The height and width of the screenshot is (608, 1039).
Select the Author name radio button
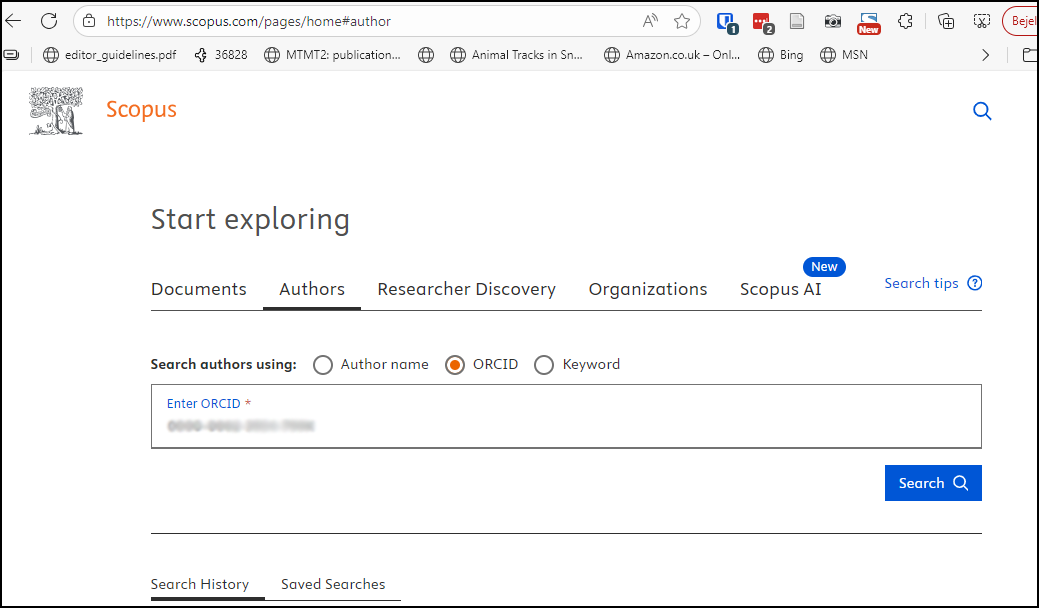[323, 365]
